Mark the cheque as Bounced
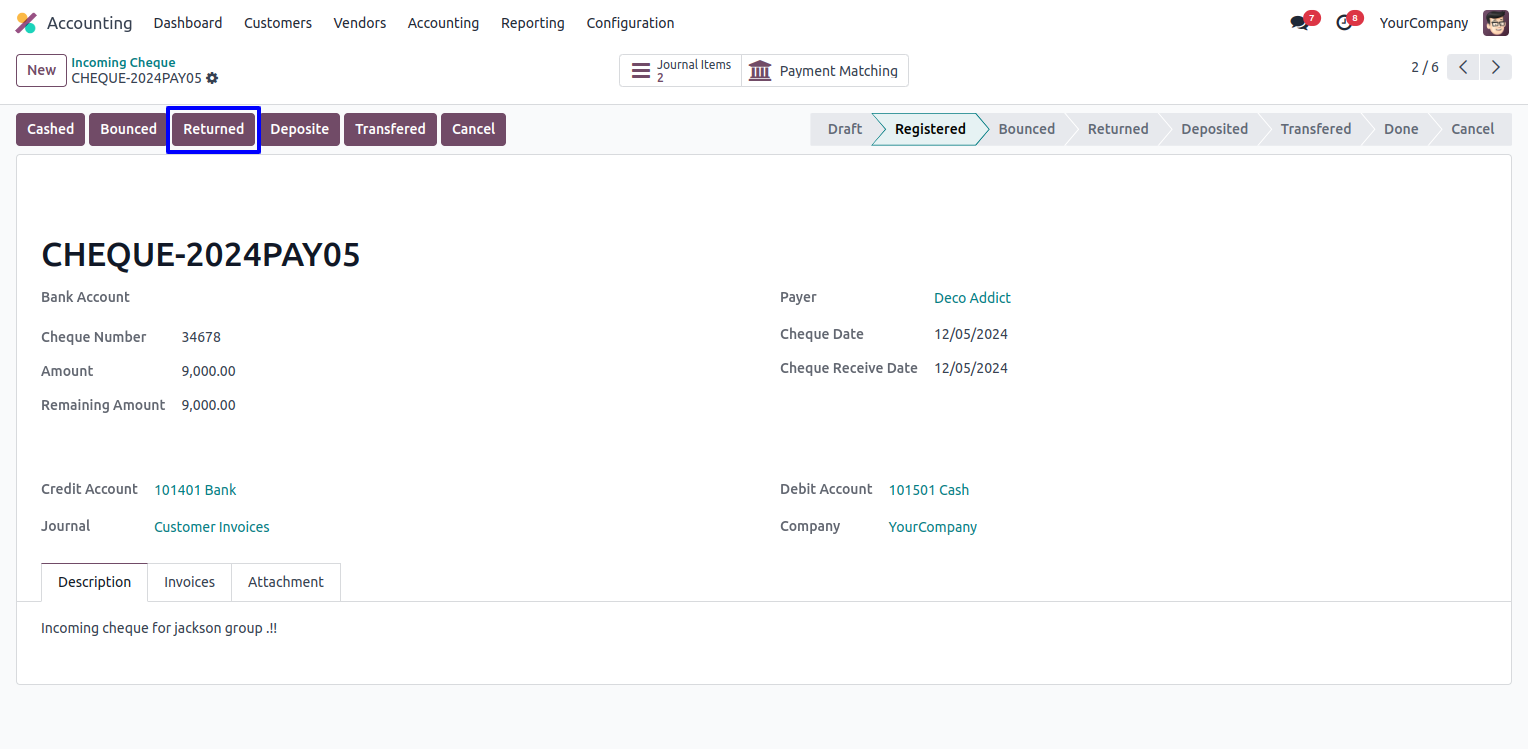The image size is (1528, 749). 128,129
